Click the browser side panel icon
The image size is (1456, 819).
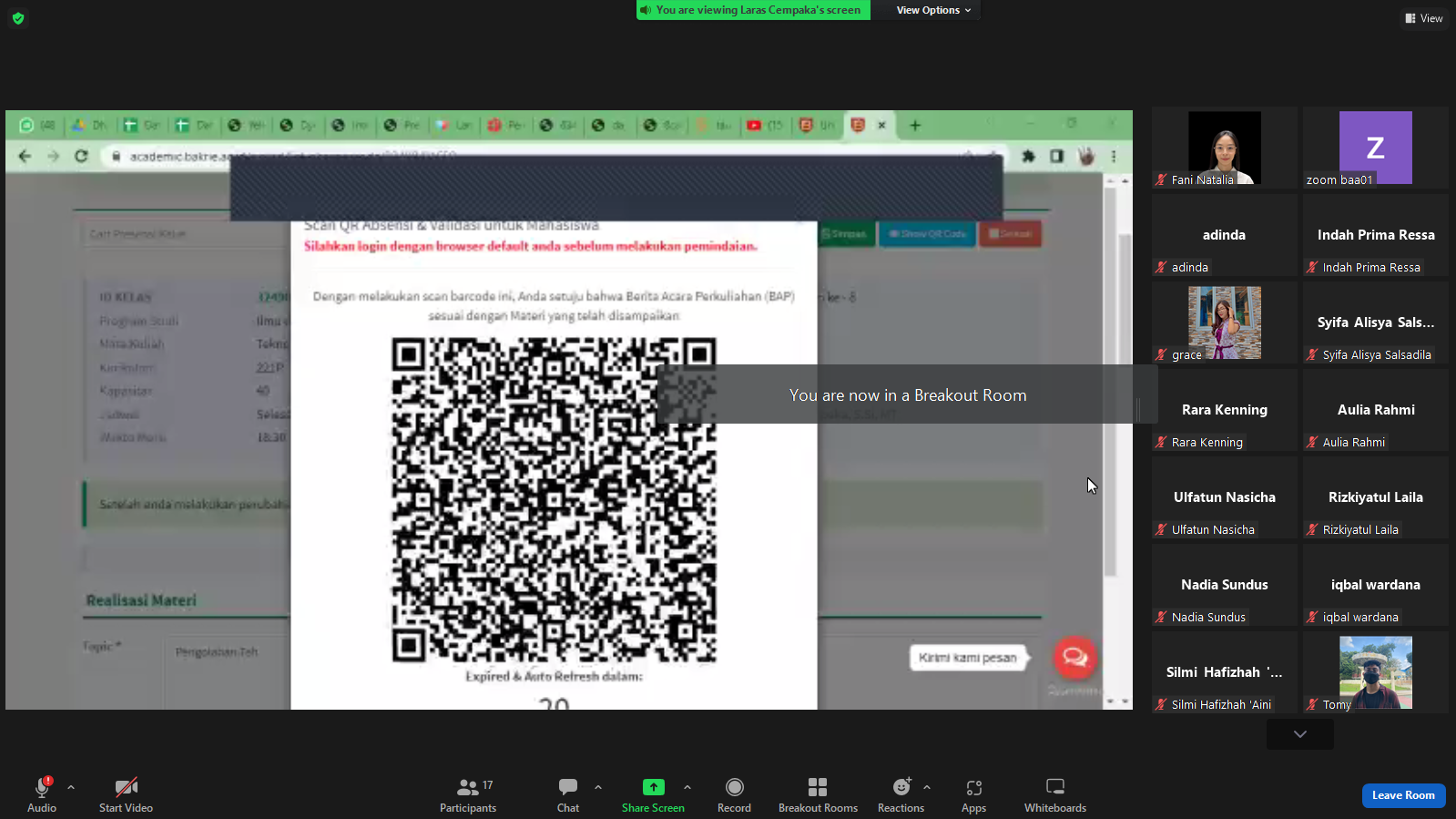[x=1056, y=156]
